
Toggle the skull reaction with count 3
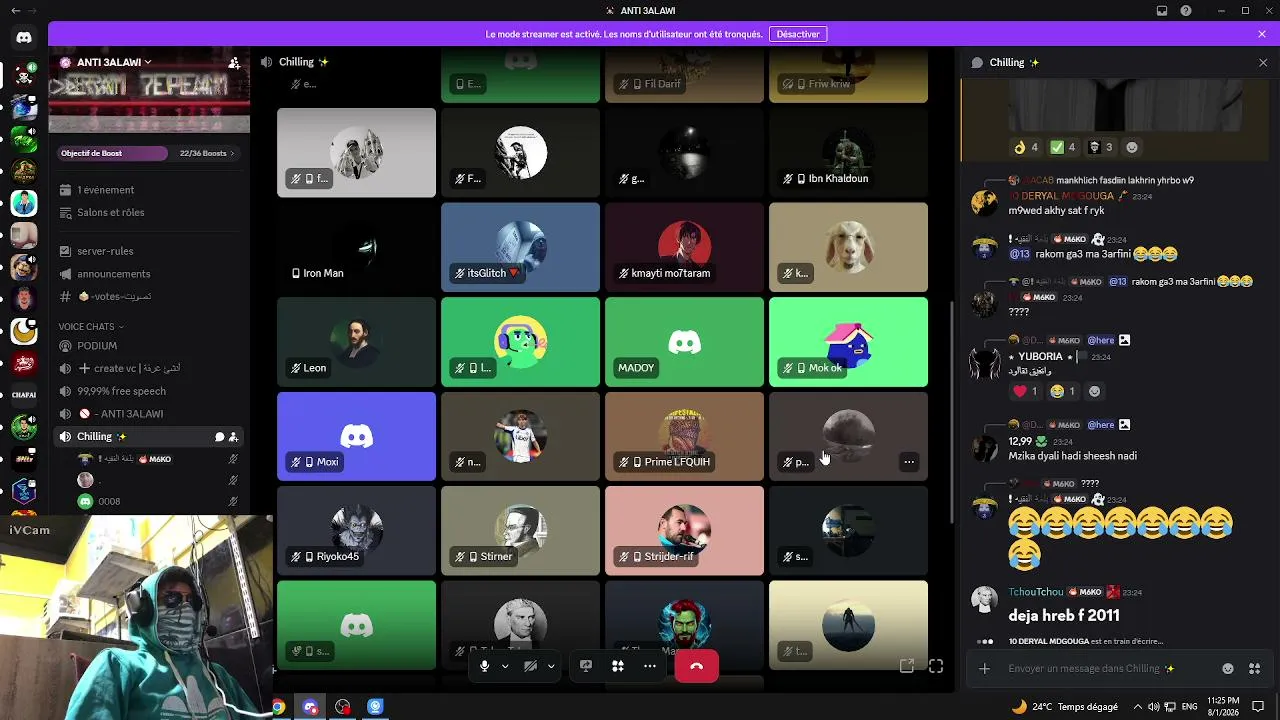1101,147
